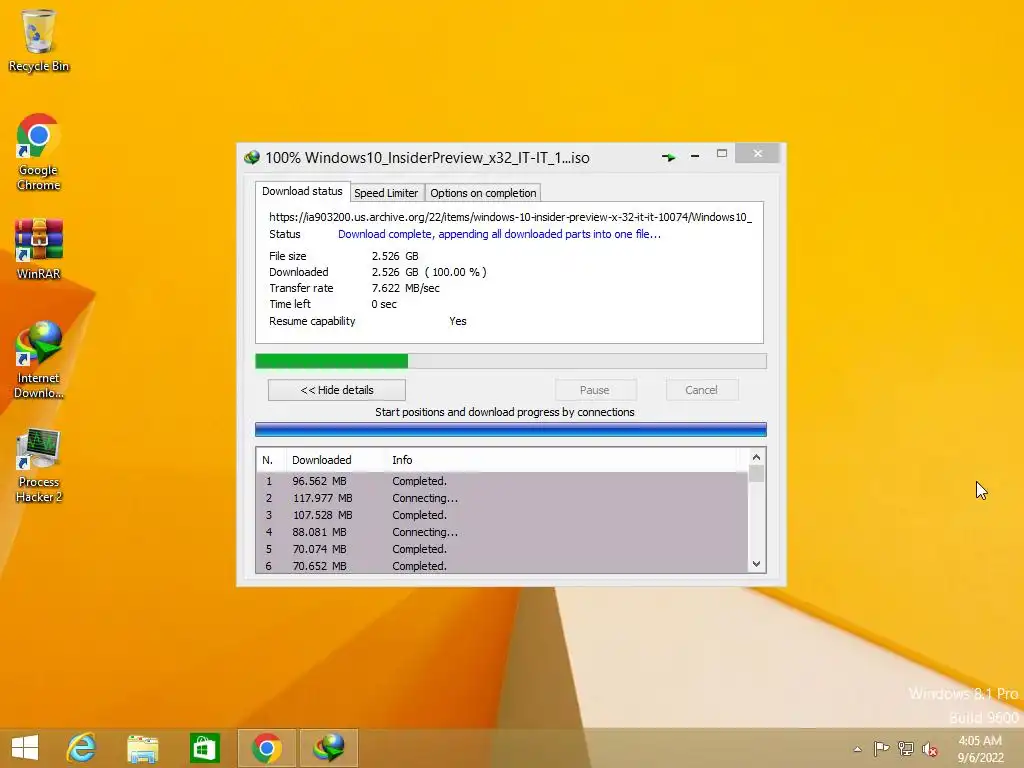Switch to the Speed Limiter tab
Viewport: 1024px width, 768px height.
pyautogui.click(x=386, y=193)
